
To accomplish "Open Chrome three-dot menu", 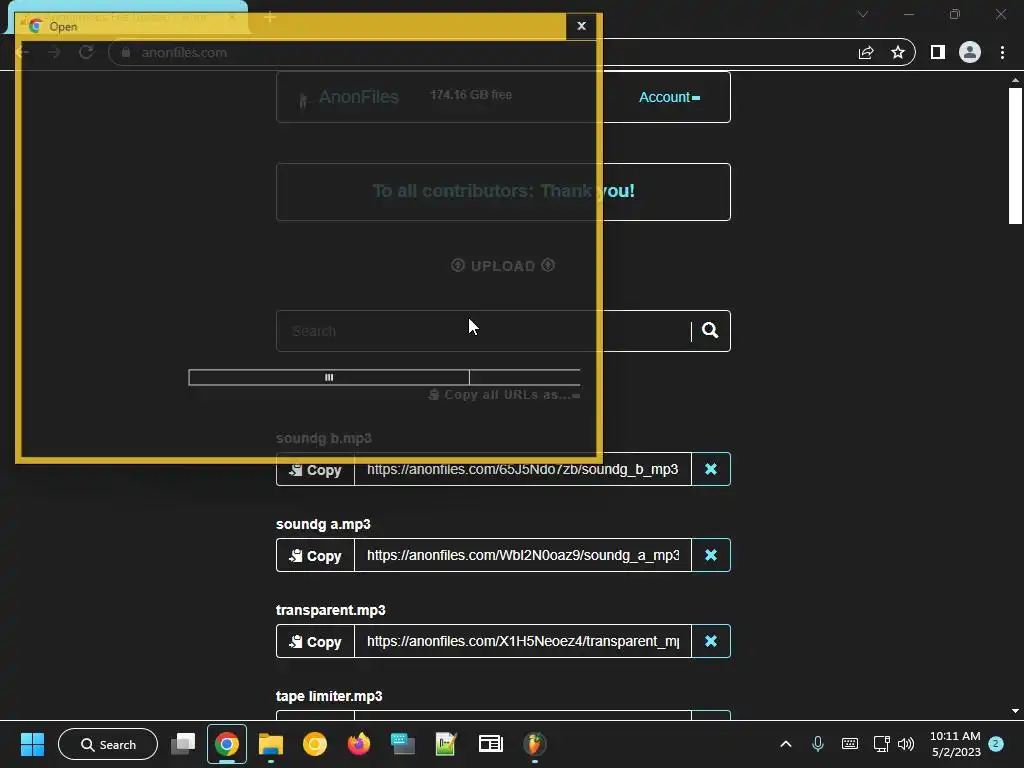I will tap(1002, 52).
